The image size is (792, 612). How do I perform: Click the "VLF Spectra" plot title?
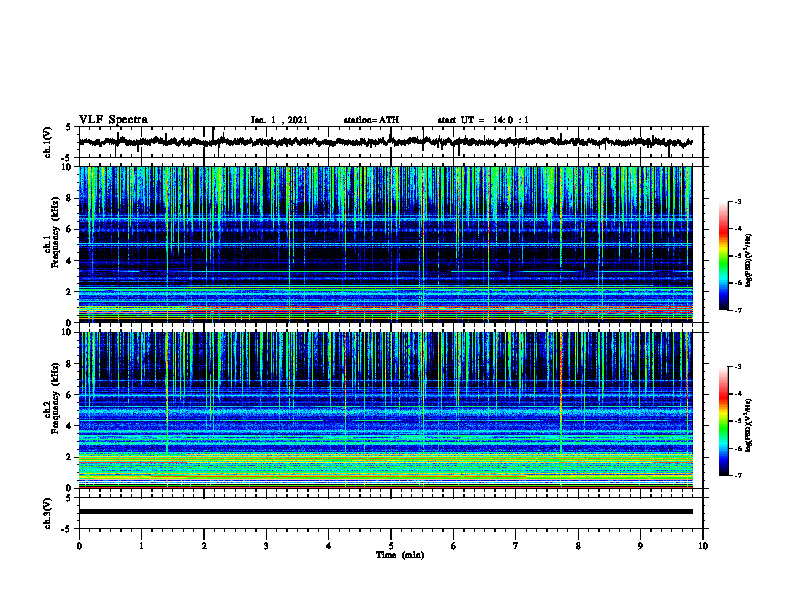tap(113, 120)
